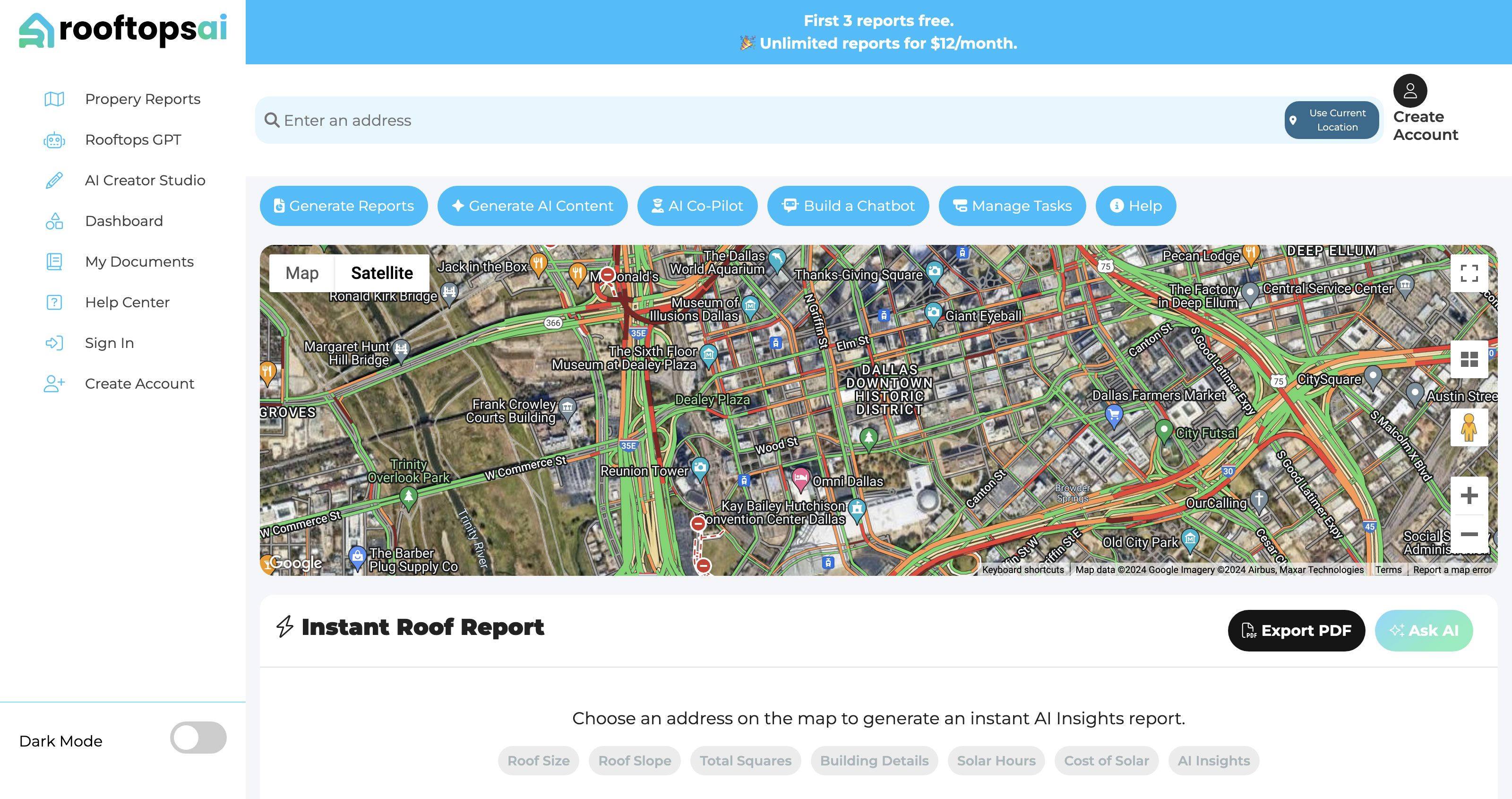This screenshot has width=1512, height=799.
Task: Click the Street View pegman icon
Action: pos(1469,427)
